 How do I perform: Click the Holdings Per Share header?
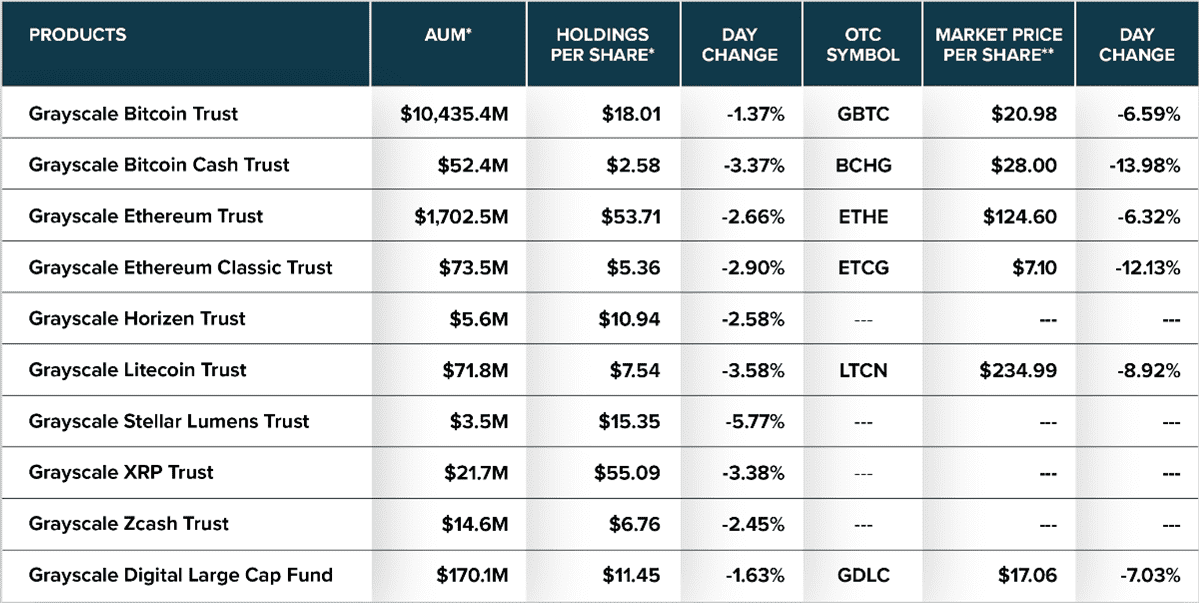[x=603, y=45]
